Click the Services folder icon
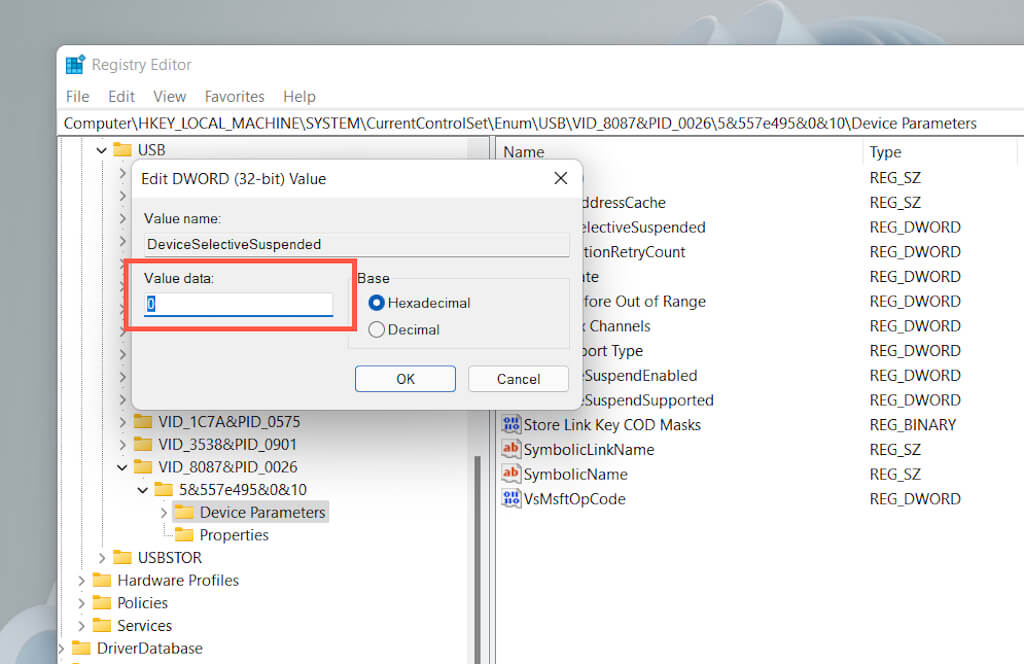The width and height of the screenshot is (1024, 664). tap(102, 625)
